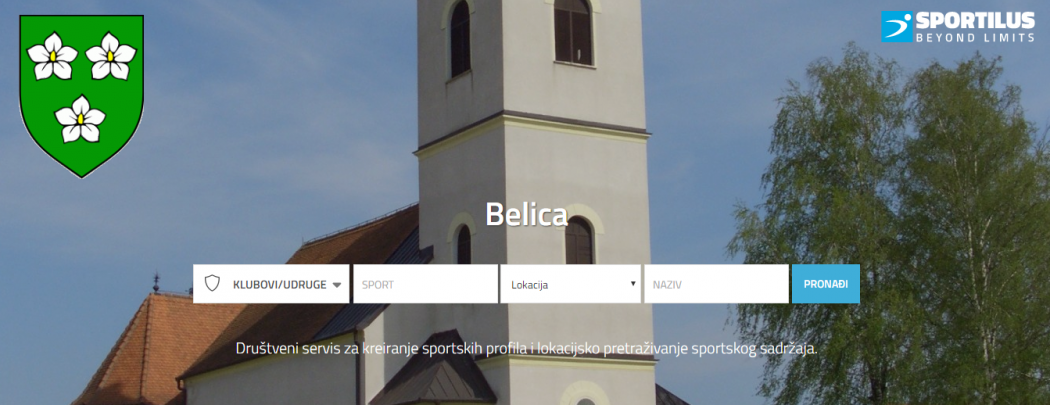
Task: Click the green Belica coat of arms
Action: [x=82, y=96]
